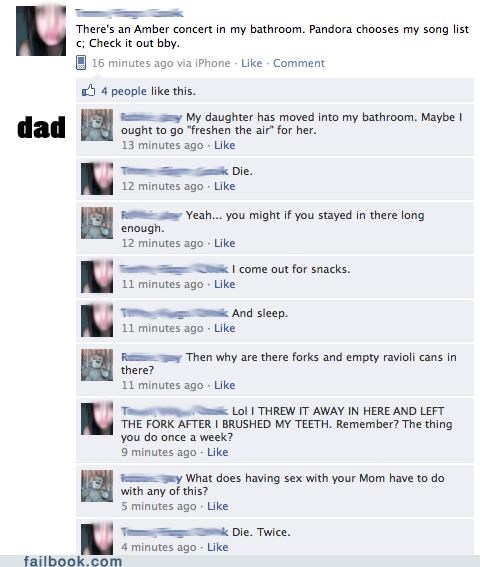480x567 pixels.
Task: Like the 'Yeah... you might' comment
Action: (225, 243)
